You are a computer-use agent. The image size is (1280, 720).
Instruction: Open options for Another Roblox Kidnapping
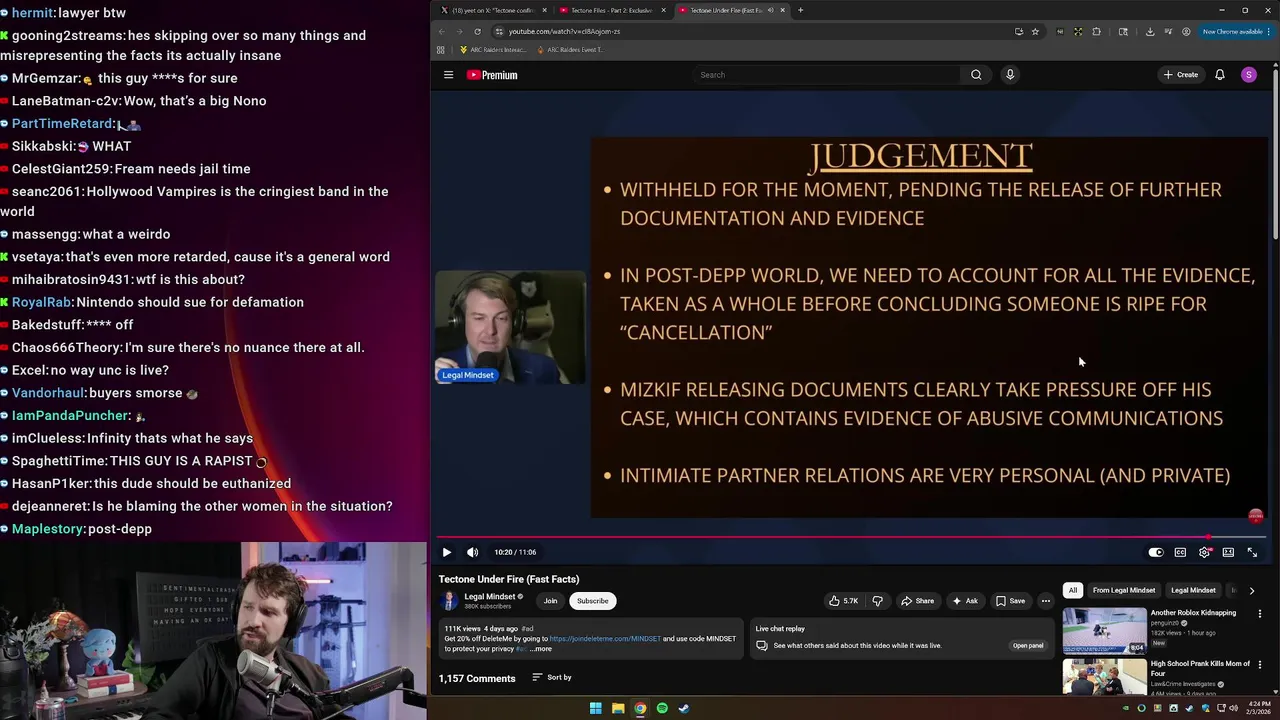(x=1260, y=614)
